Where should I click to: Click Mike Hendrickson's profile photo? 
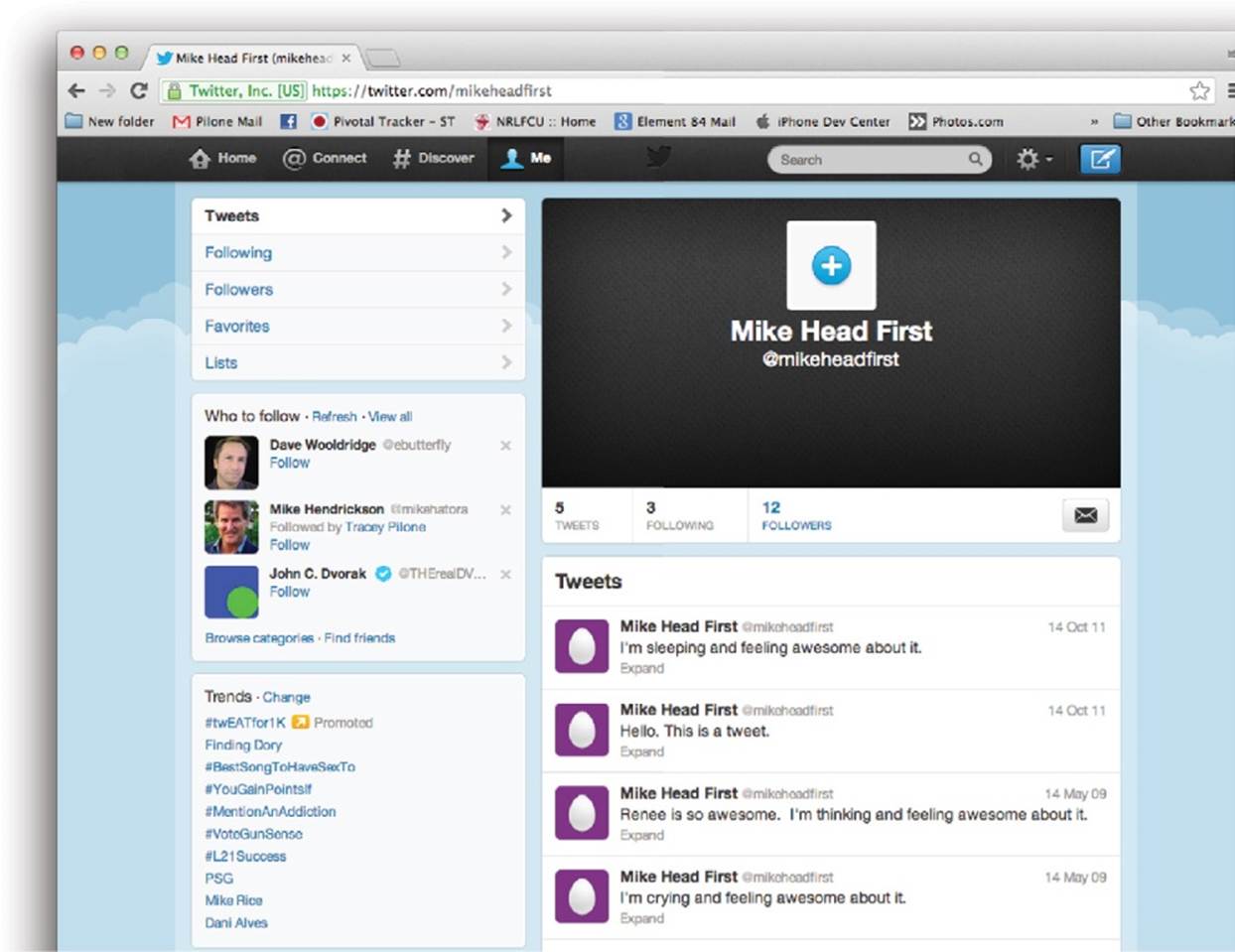231,526
